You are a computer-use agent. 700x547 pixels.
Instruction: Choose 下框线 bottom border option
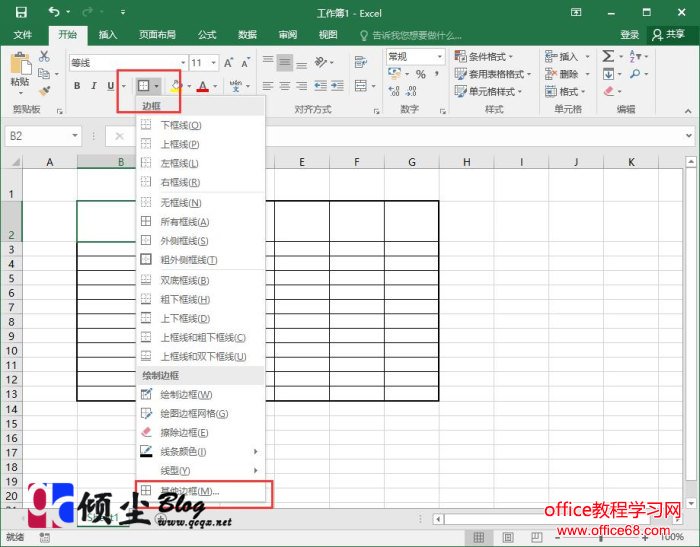pyautogui.click(x=200, y=125)
